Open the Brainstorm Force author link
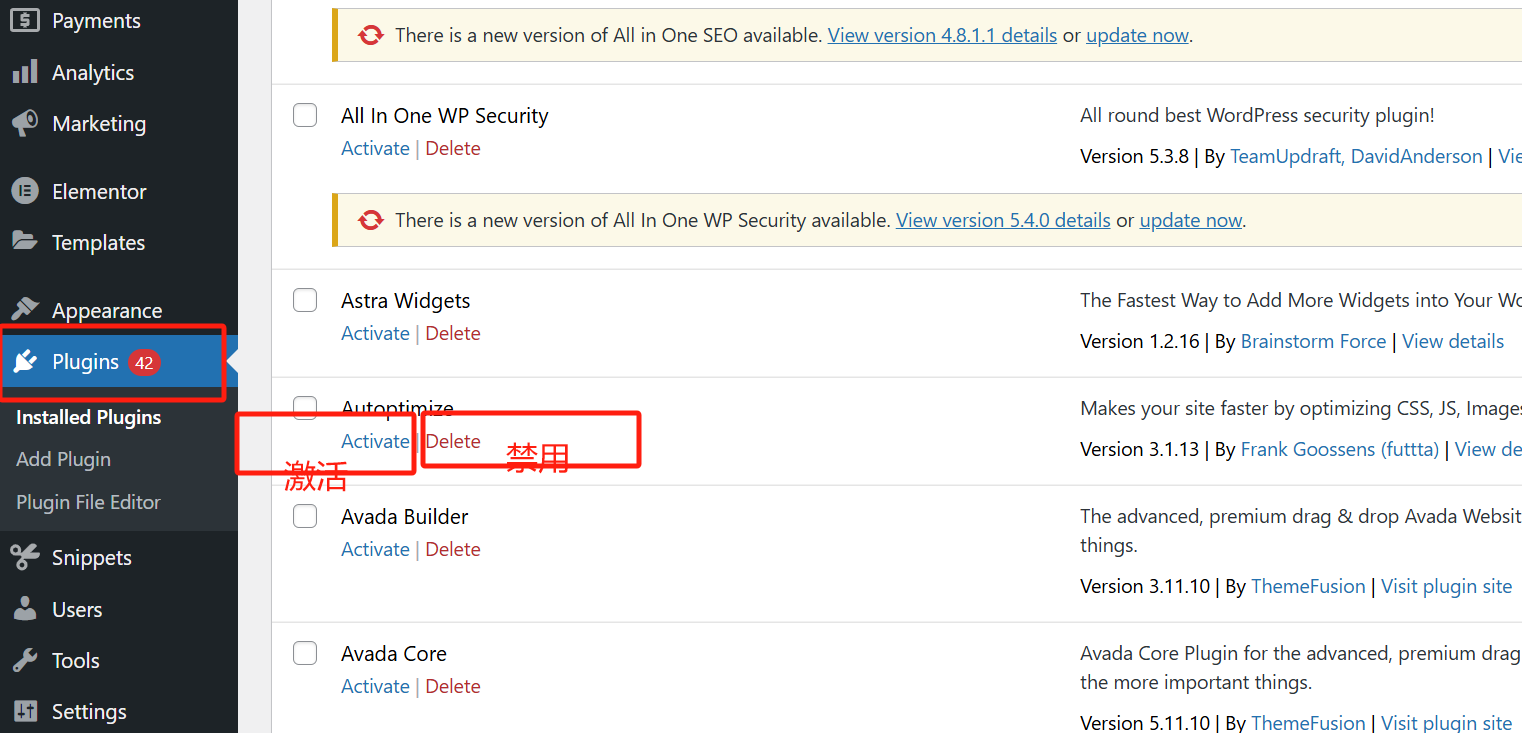The height and width of the screenshot is (733, 1522). tap(1313, 341)
